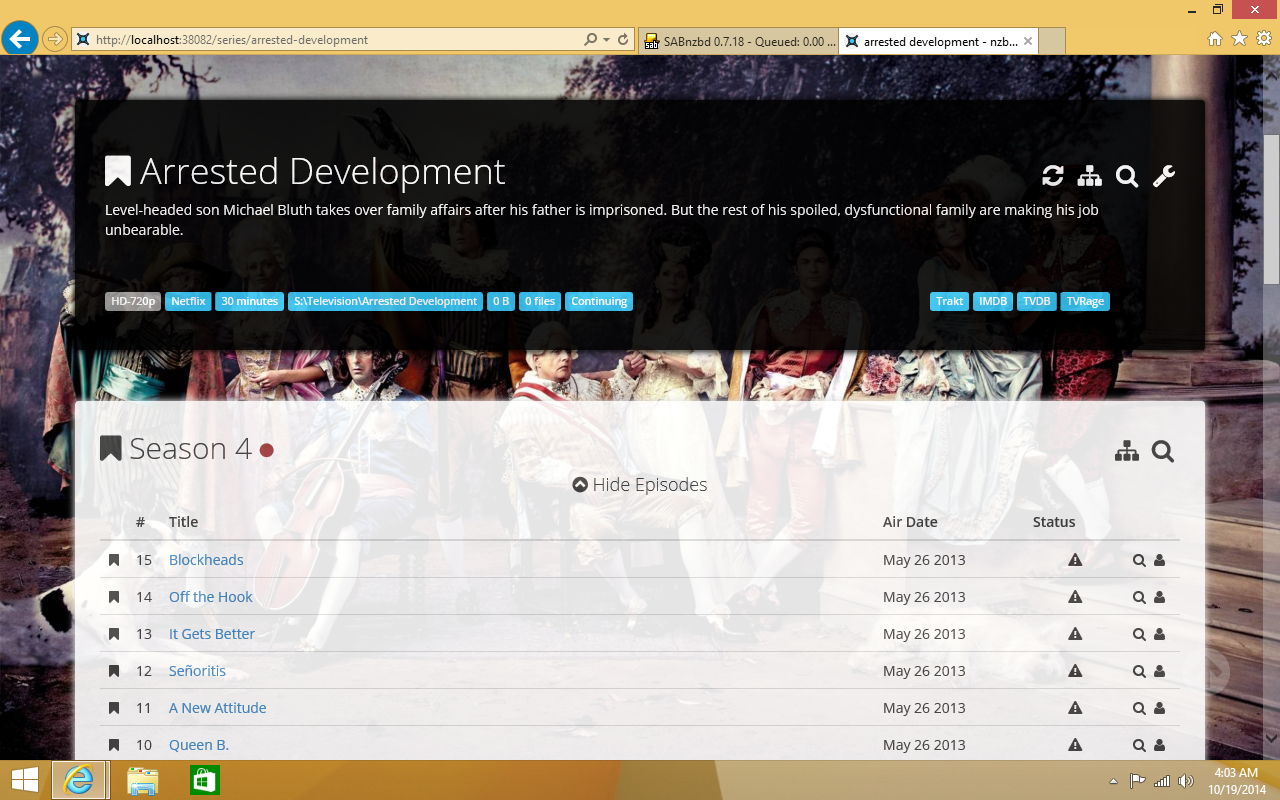Manual search person icon for A New Attitude
Image resolution: width=1280 pixels, height=800 pixels.
[x=1160, y=708]
